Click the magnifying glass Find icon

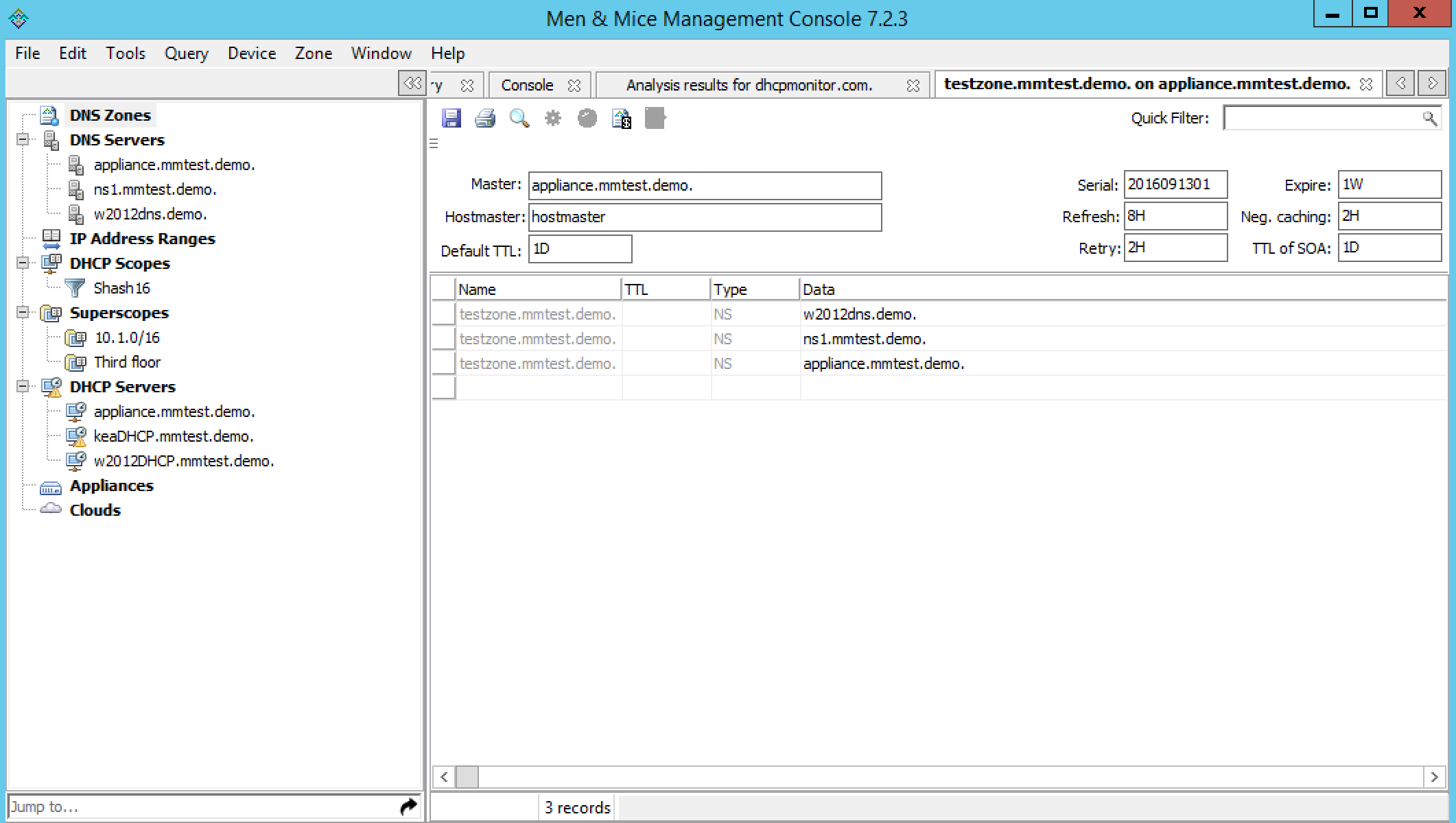pyautogui.click(x=519, y=119)
